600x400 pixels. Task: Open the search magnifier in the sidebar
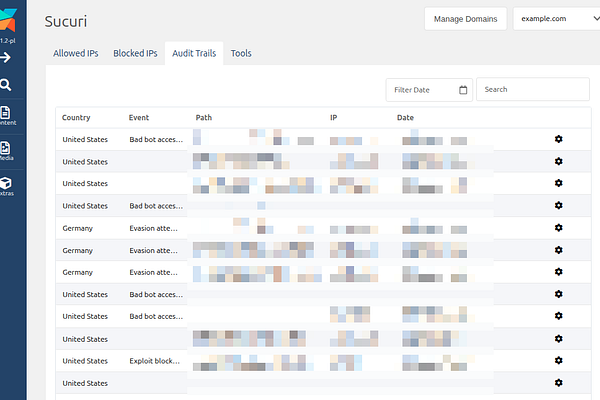click(5, 85)
